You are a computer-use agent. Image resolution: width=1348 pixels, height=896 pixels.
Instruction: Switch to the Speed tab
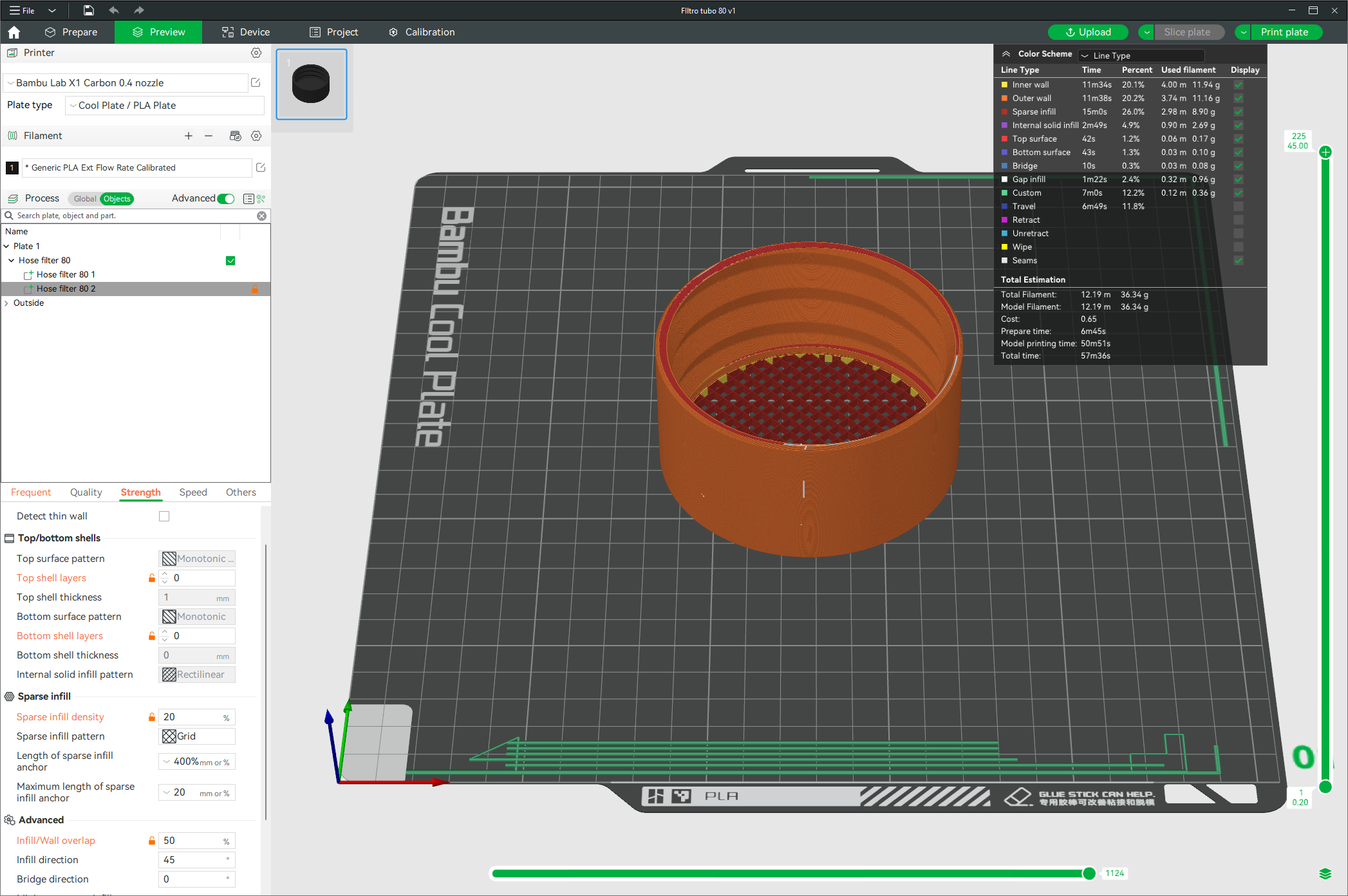click(x=193, y=492)
